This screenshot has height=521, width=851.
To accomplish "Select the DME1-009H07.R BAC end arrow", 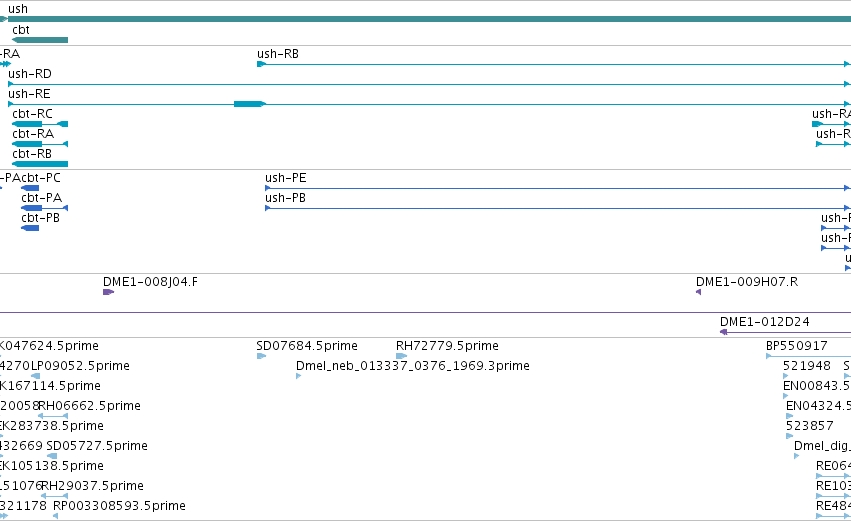I will pos(698,292).
